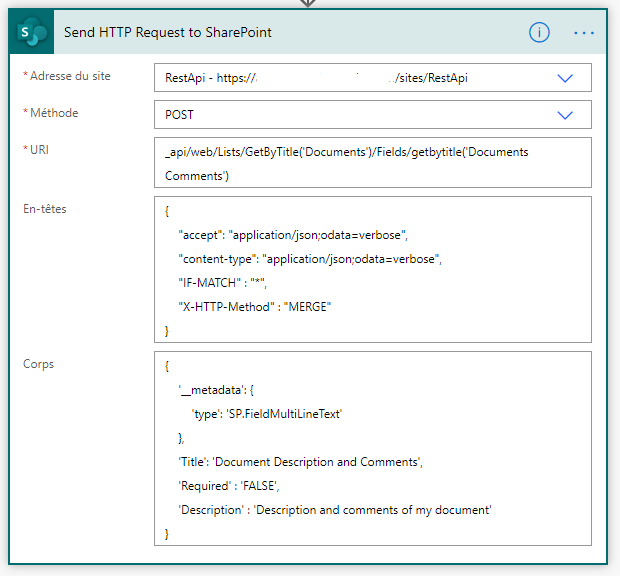Screen dimensions: 620x576
Task: Focus the URI input field
Action: point(372,162)
